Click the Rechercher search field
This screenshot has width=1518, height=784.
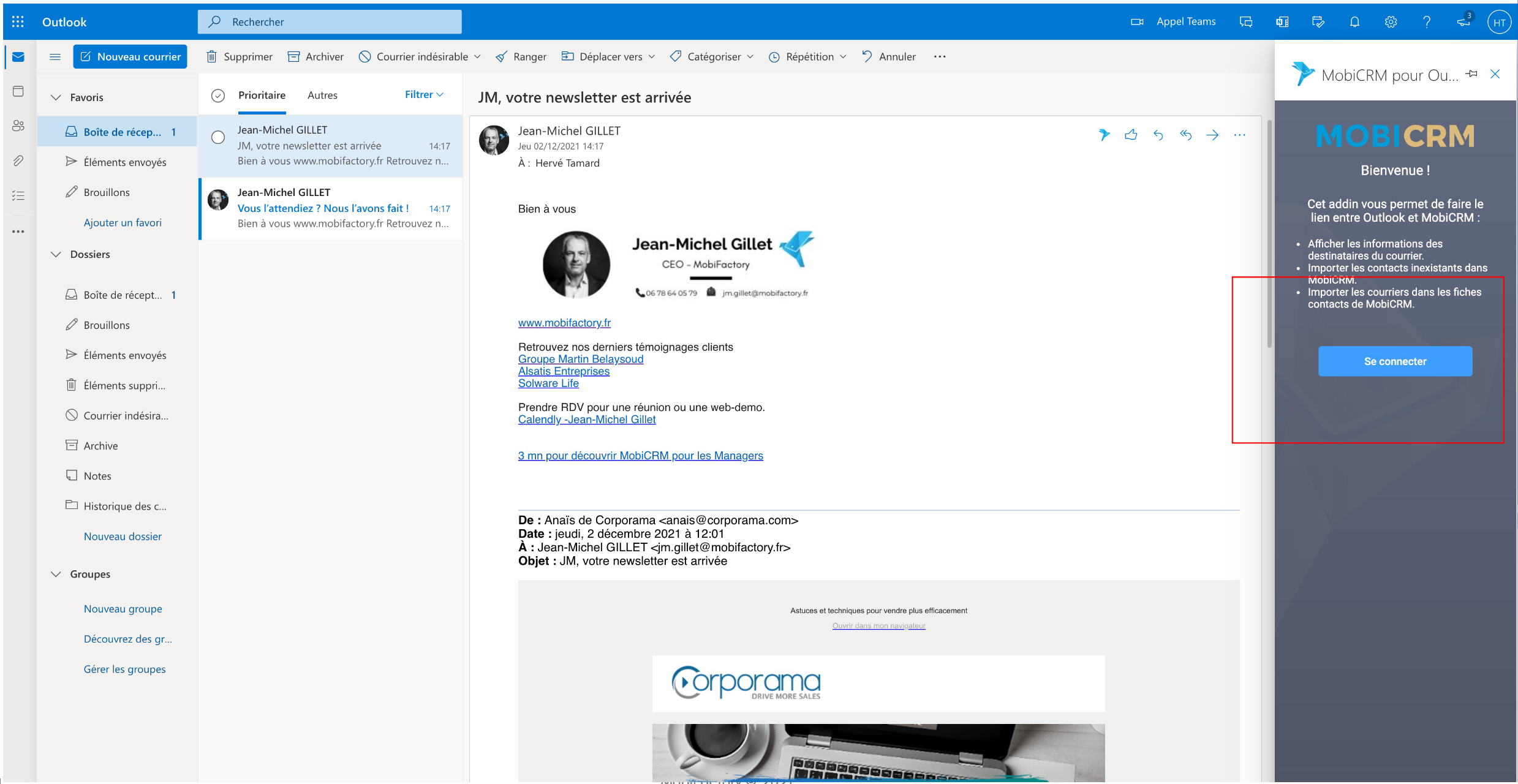point(330,22)
